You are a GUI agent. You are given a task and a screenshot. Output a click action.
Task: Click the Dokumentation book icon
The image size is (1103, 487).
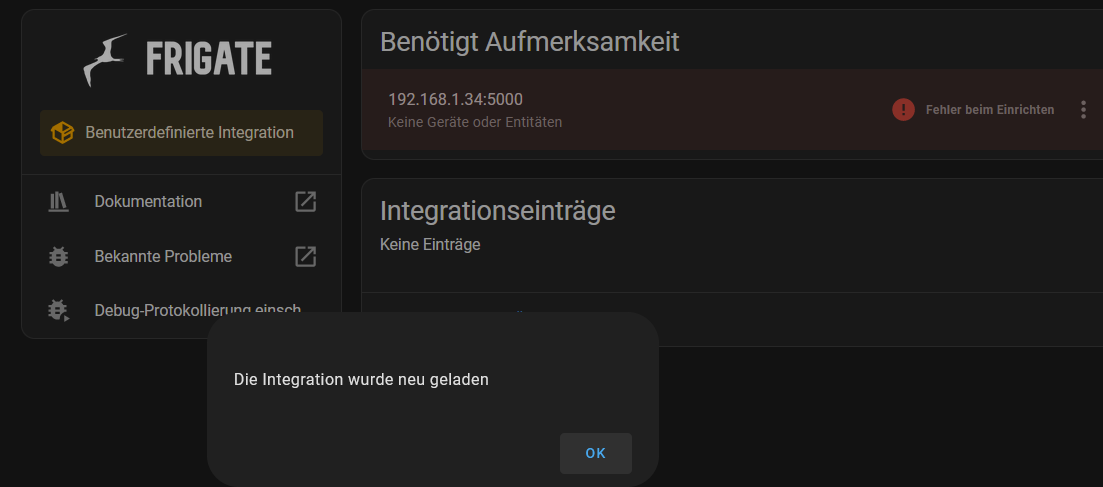58,202
